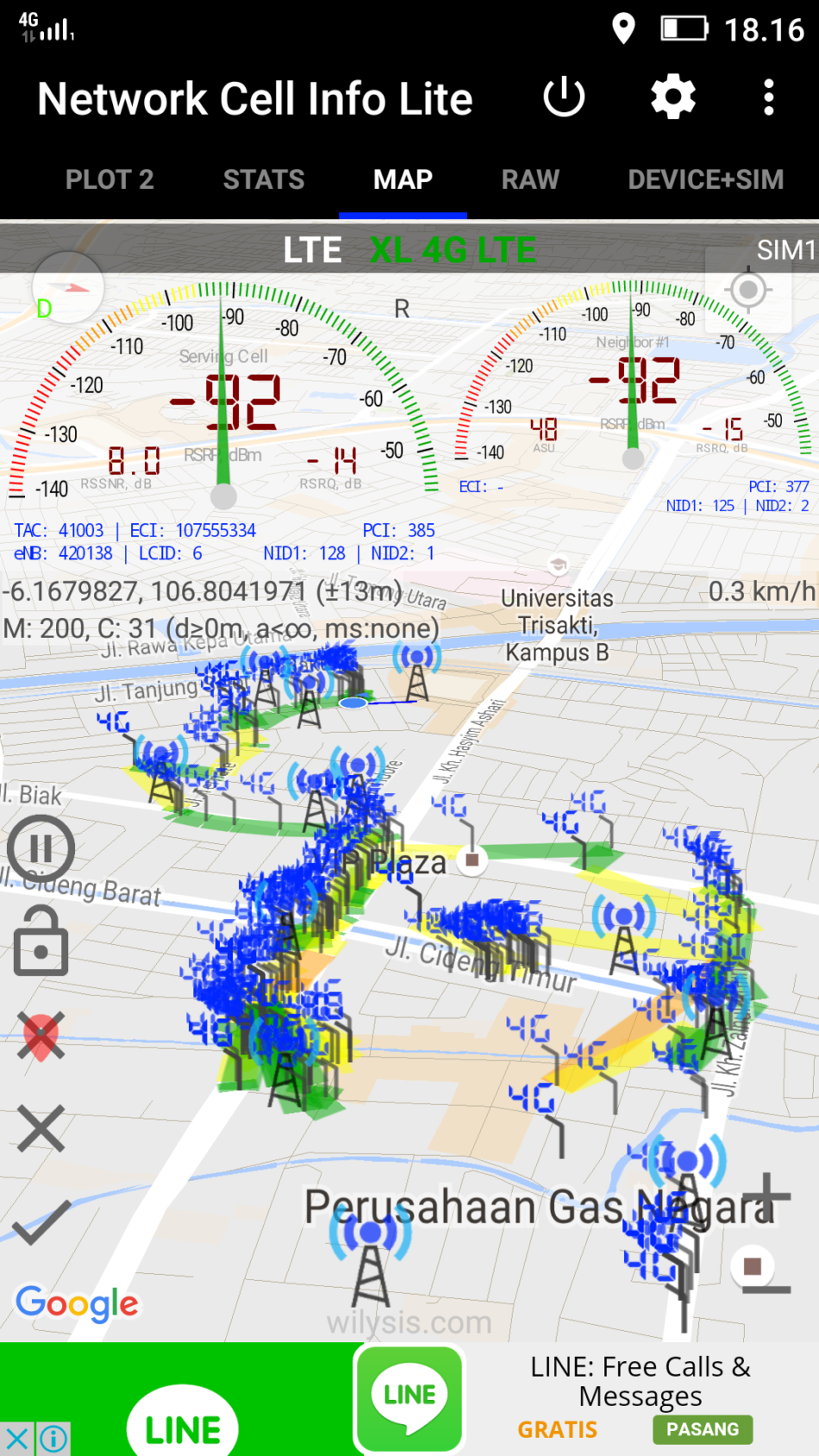The width and height of the screenshot is (819, 1456).
Task: Center map with my-location button
Action: tap(747, 290)
